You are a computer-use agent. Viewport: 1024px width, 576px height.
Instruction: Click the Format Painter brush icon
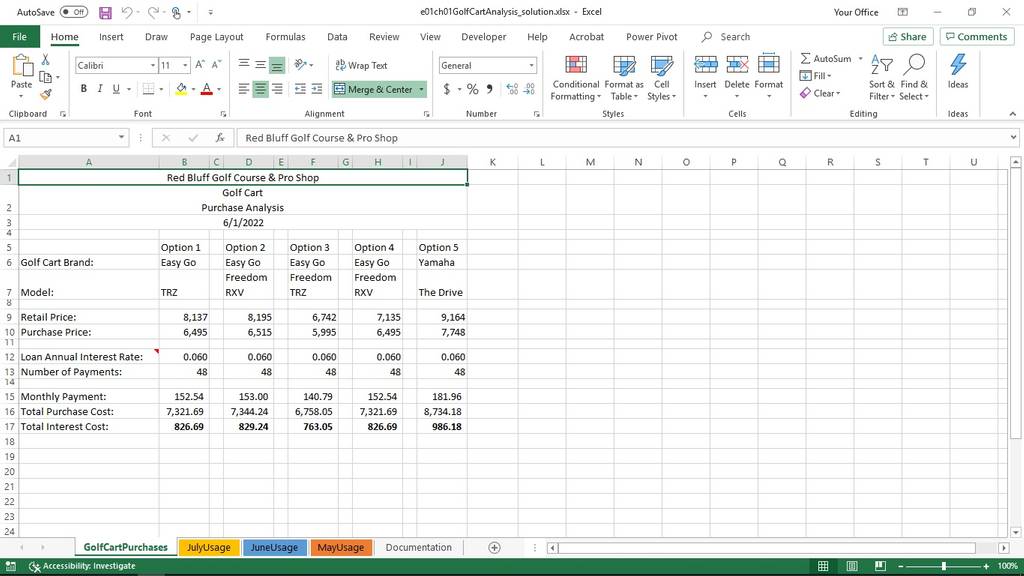pos(45,95)
